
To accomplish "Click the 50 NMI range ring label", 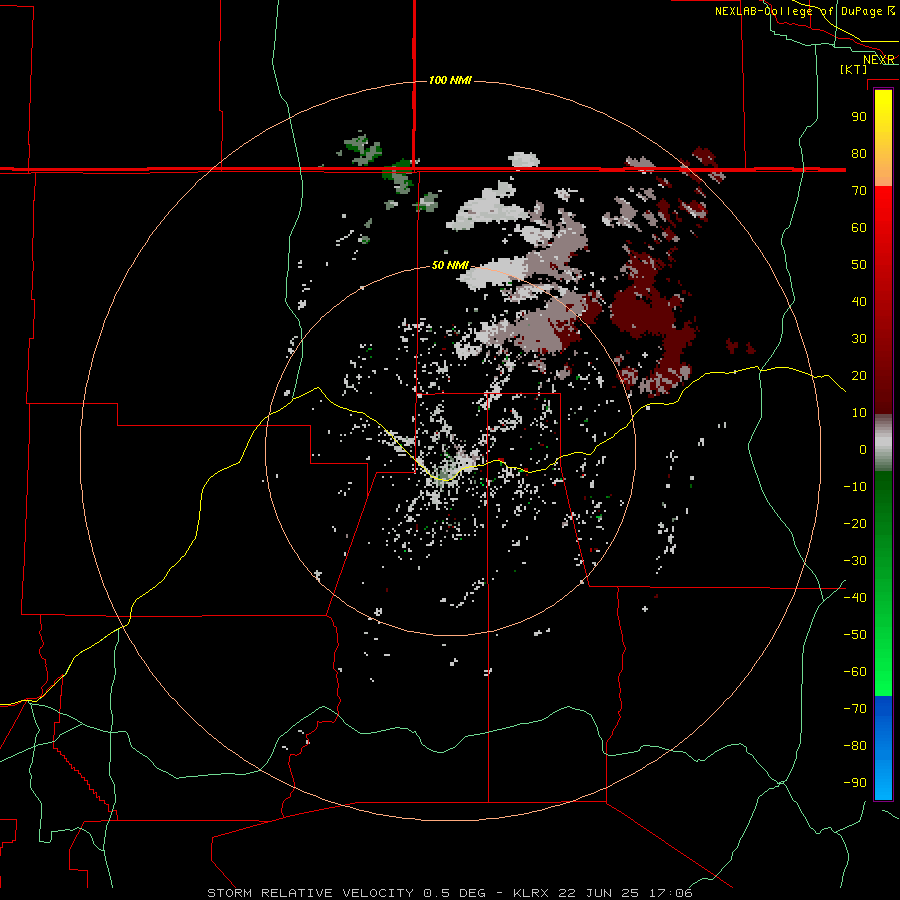I will click(x=450, y=265).
